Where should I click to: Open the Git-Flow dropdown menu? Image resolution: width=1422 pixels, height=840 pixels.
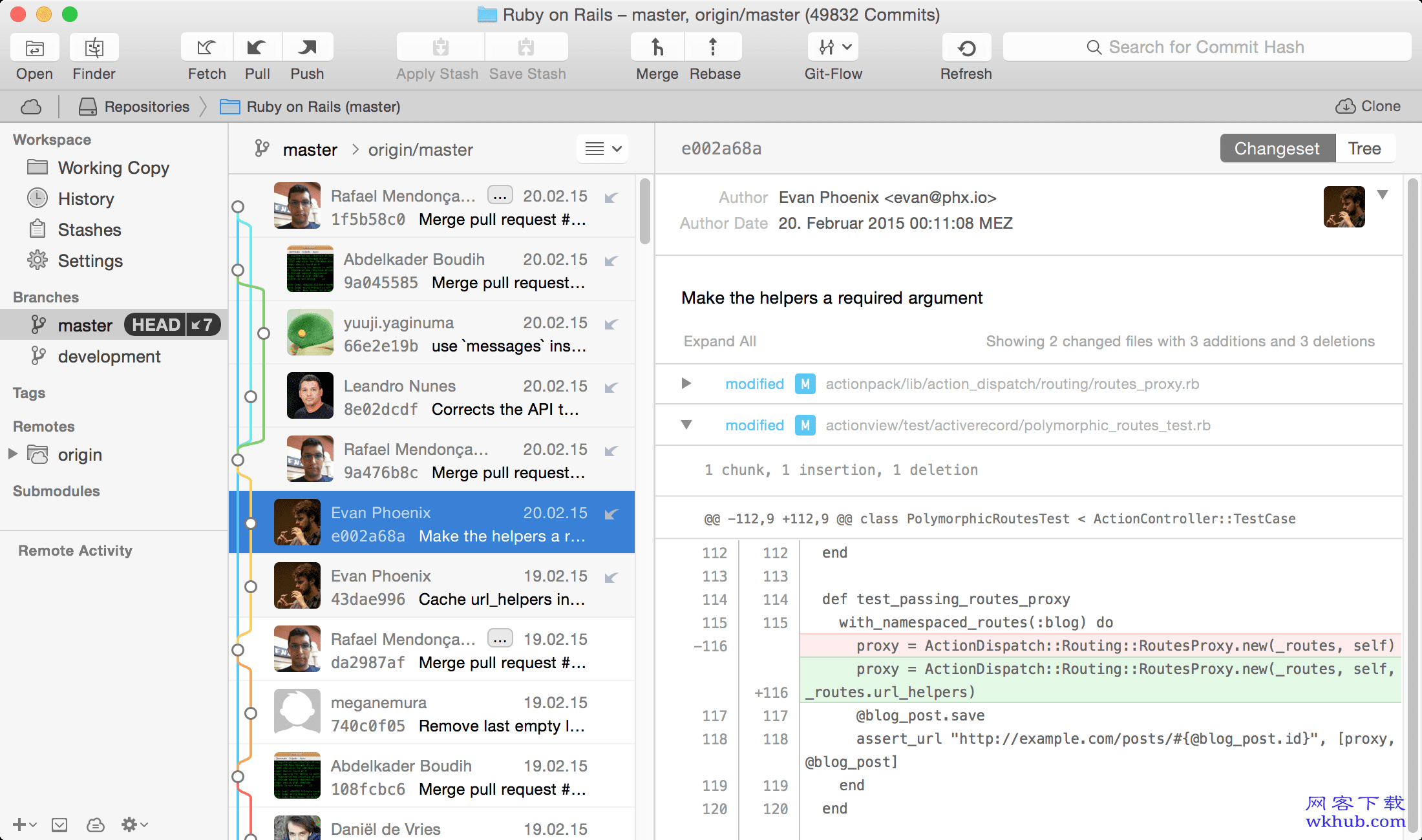[x=834, y=48]
